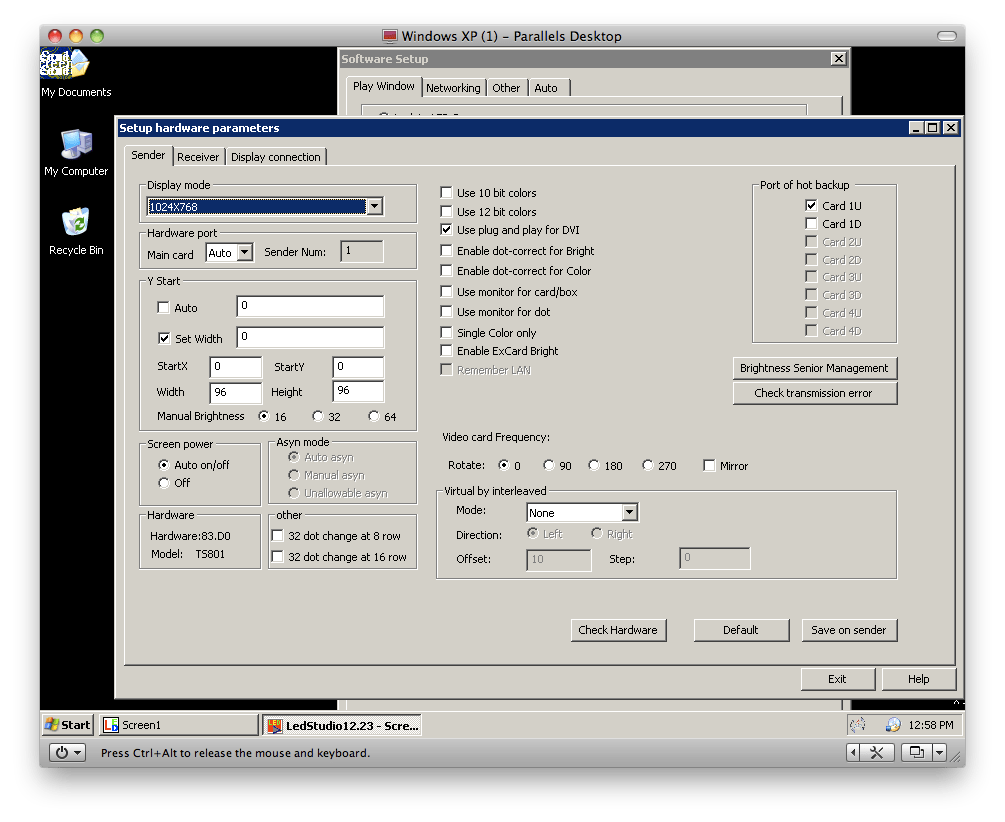
Task: Enable Use 10 bit colors
Action: (446, 193)
